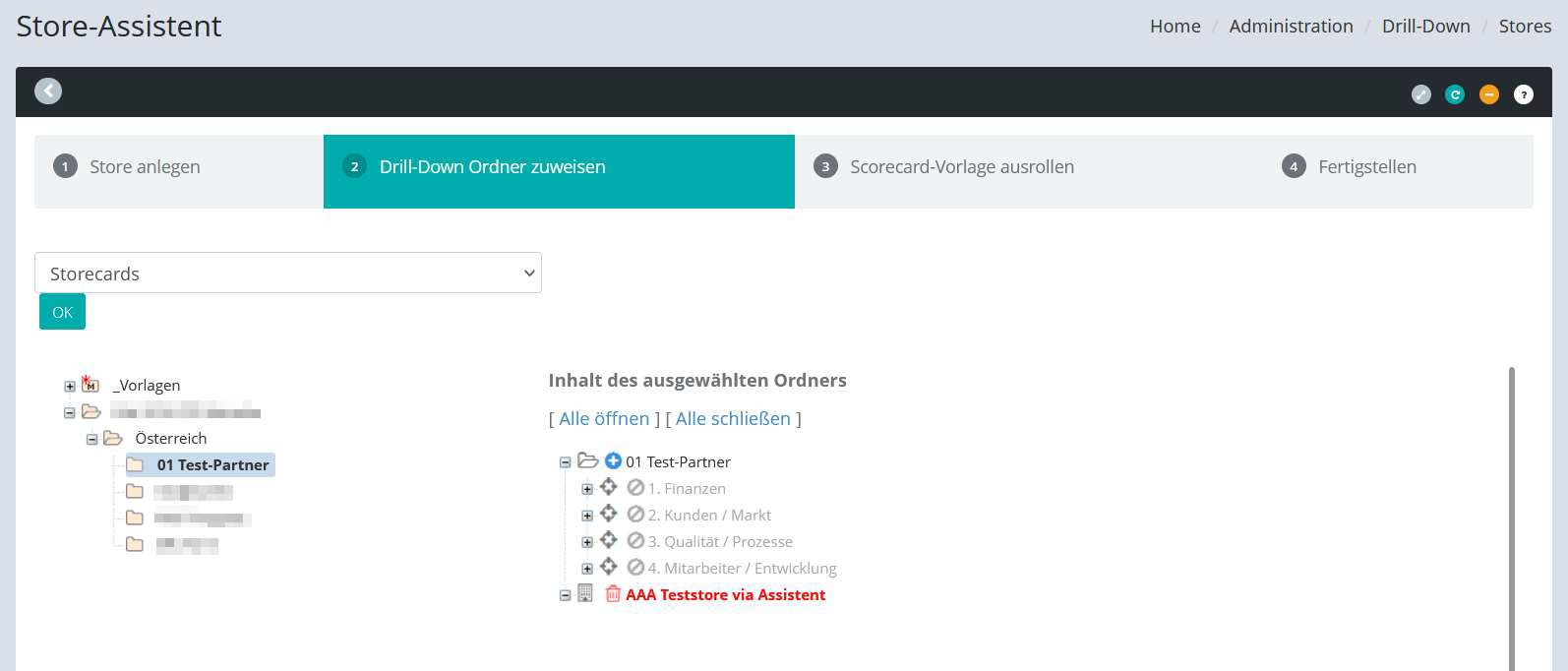Go to Store anlegen step tab

[x=145, y=167]
